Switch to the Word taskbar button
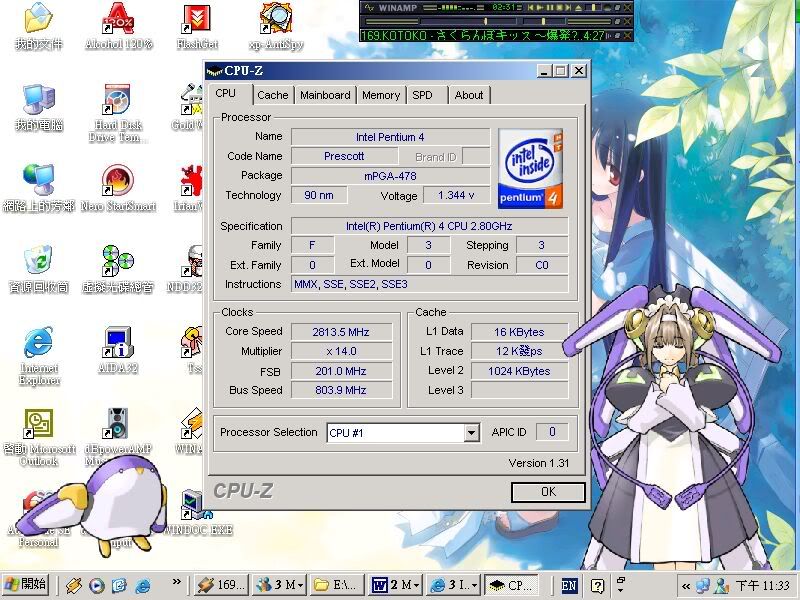The image size is (800, 600). [x=394, y=585]
